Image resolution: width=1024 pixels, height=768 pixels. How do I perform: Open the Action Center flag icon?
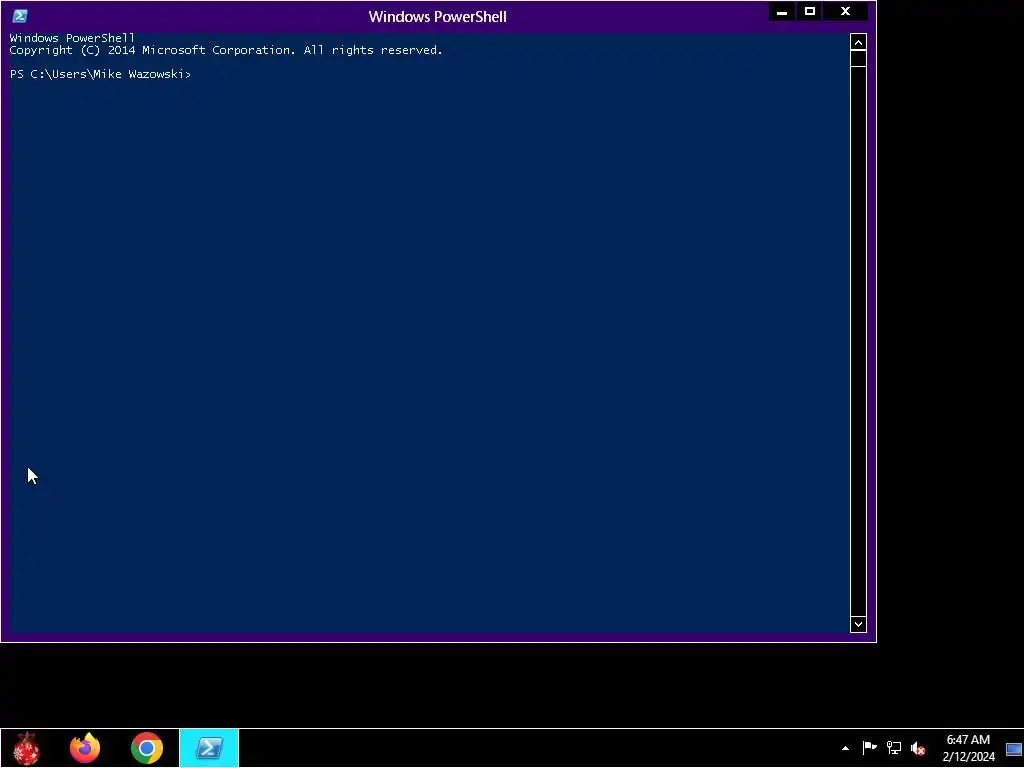pyautogui.click(x=869, y=748)
